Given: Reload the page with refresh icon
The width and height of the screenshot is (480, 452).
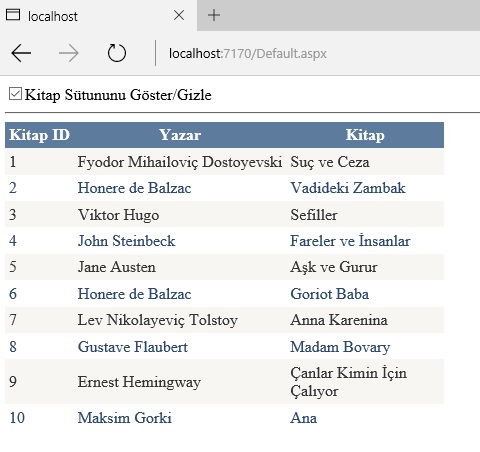Looking at the screenshot, I should point(117,53).
